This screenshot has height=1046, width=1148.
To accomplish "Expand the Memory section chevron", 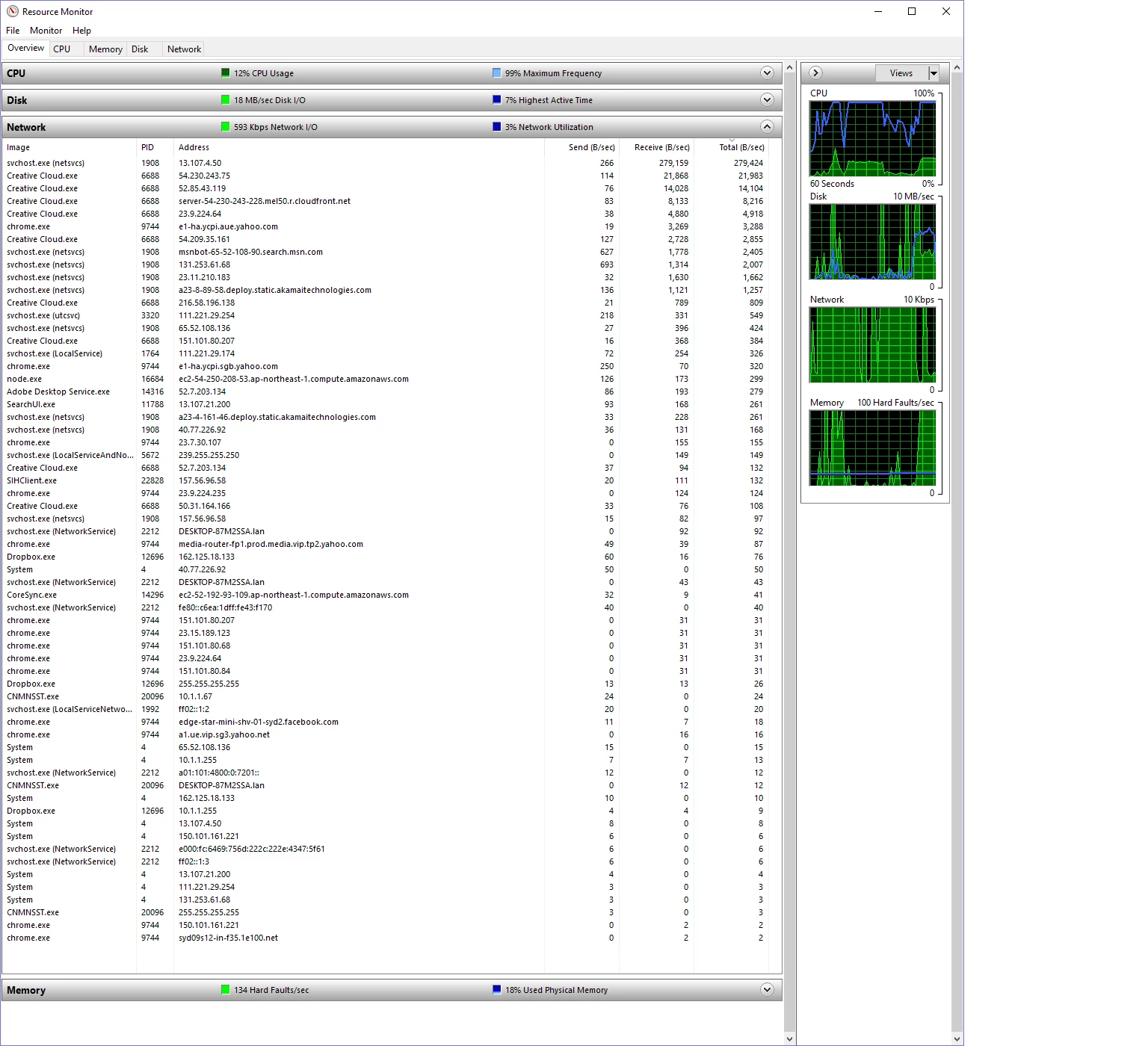I will [767, 989].
